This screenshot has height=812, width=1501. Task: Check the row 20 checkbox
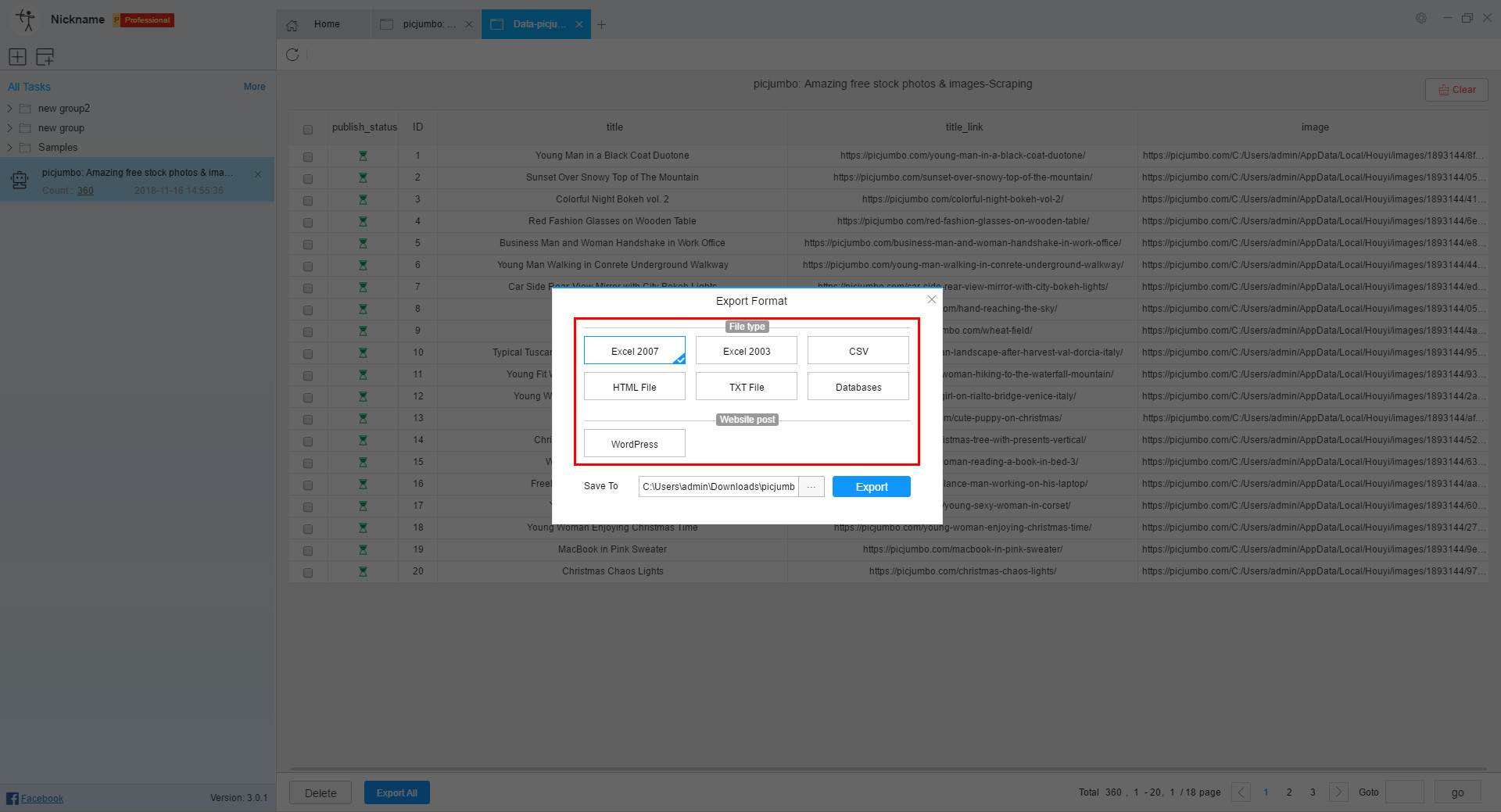[x=308, y=573]
